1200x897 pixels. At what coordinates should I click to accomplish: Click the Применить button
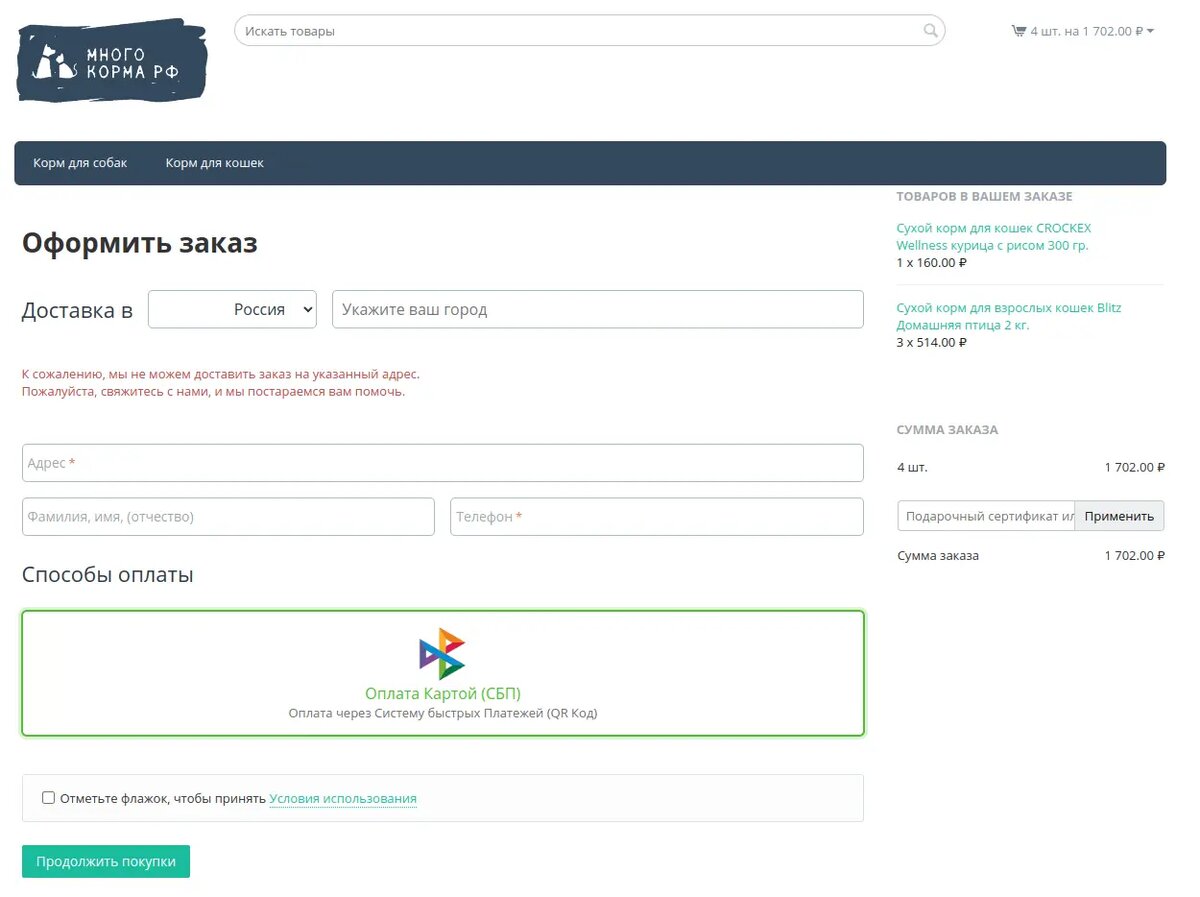(1119, 516)
